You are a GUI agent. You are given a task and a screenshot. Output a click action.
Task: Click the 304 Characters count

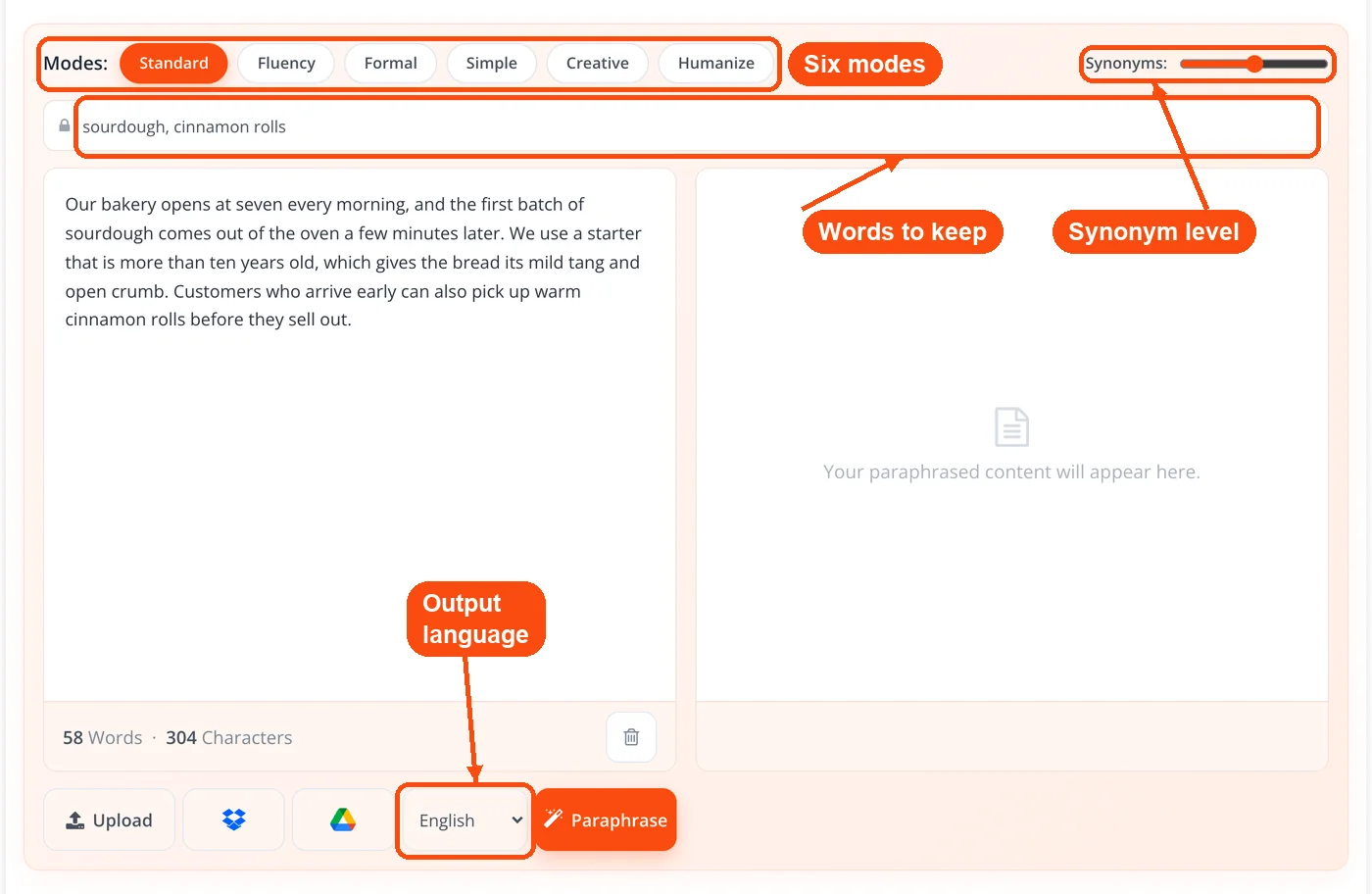[x=228, y=737]
